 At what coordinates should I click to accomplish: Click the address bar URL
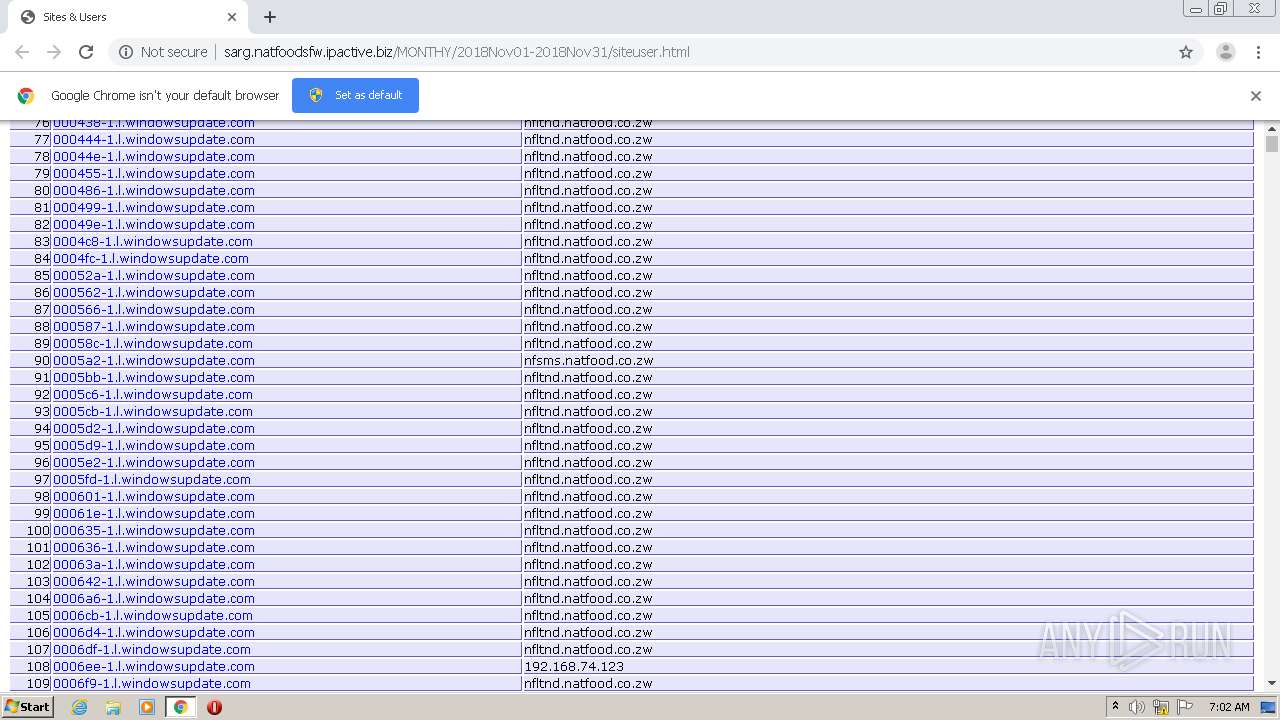[x=456, y=52]
